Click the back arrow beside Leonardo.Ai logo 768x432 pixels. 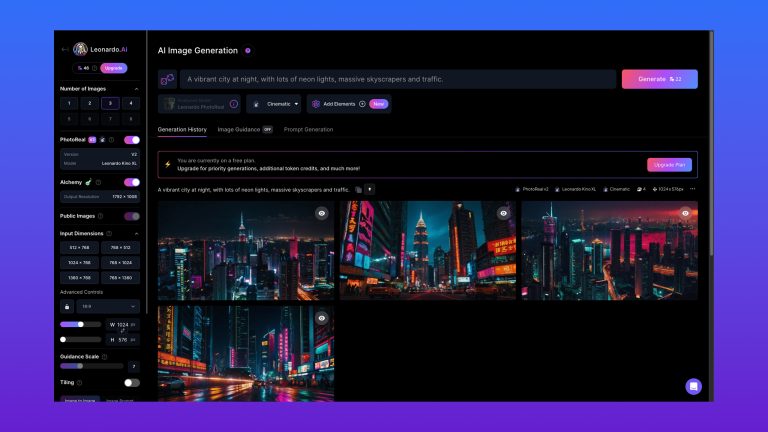tap(64, 49)
